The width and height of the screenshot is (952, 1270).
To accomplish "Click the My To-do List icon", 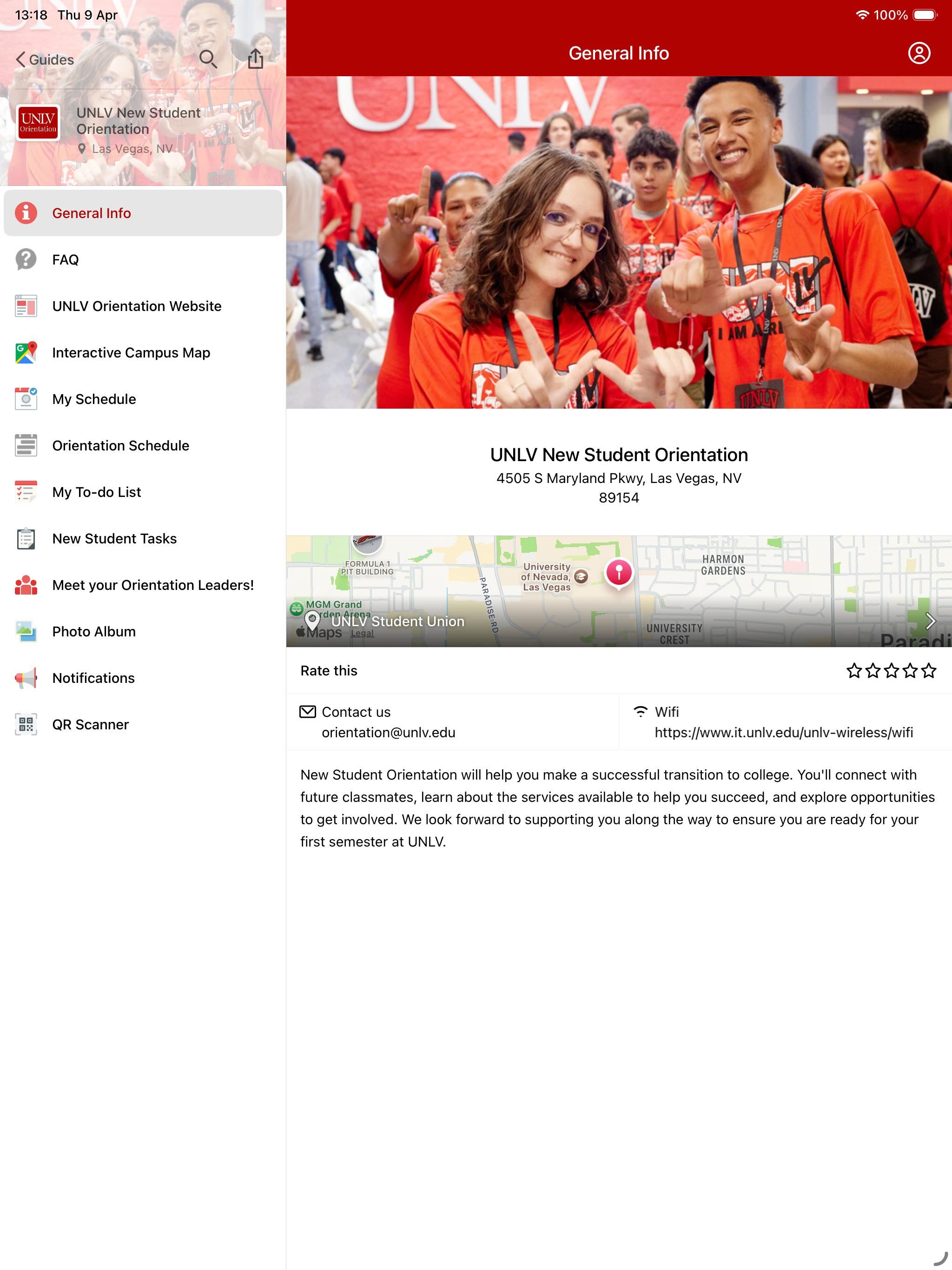I will click(26, 492).
